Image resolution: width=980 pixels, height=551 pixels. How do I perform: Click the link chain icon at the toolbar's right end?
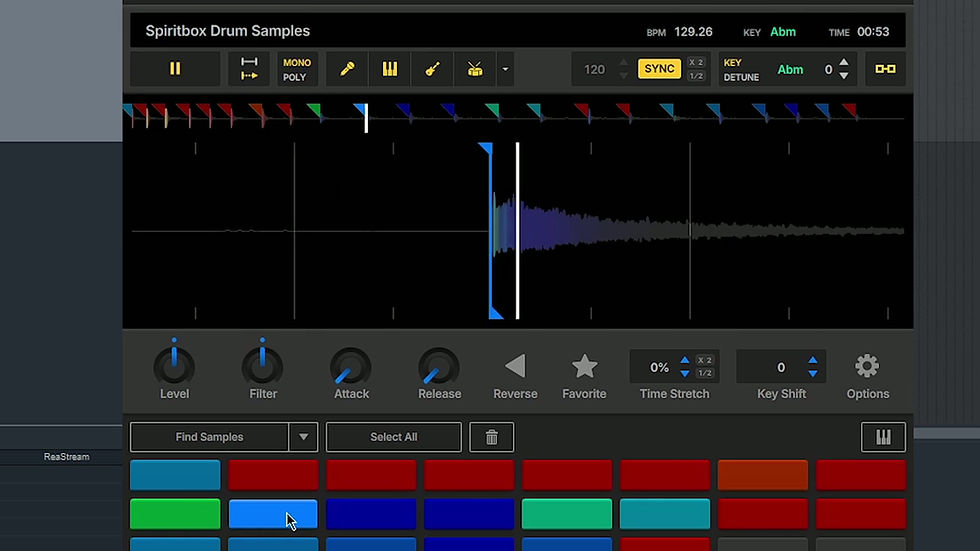(886, 69)
